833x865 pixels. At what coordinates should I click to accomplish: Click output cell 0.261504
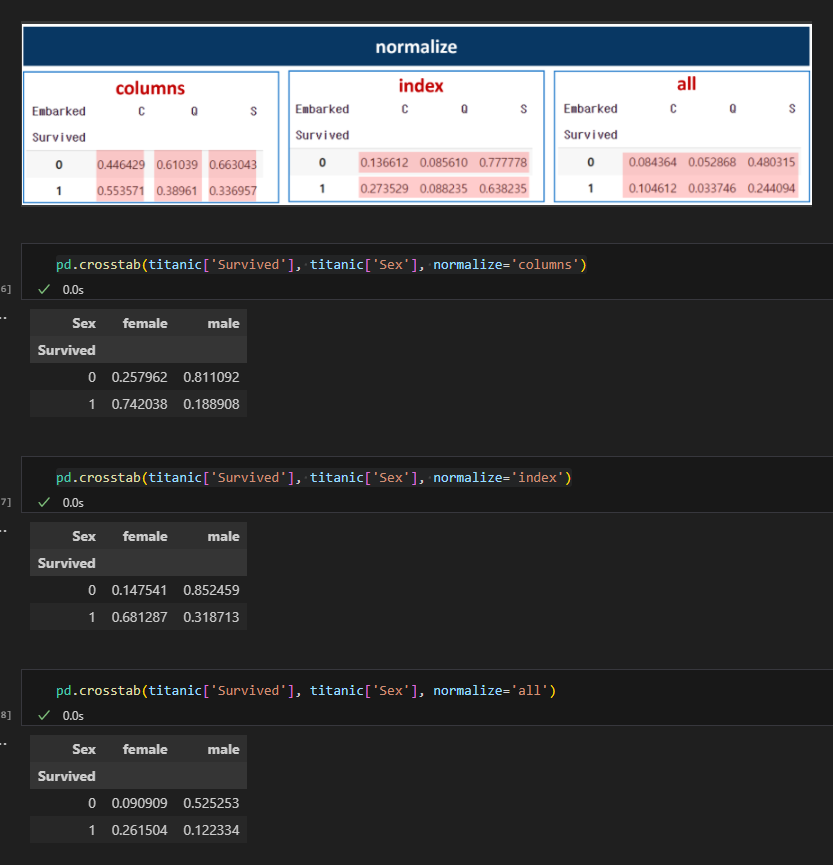(x=140, y=830)
